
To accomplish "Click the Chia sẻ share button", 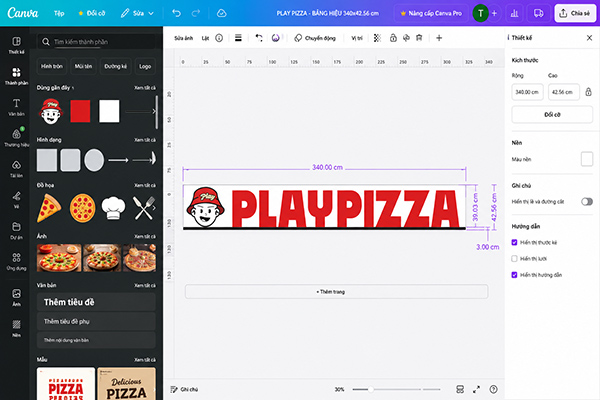I will [575, 13].
